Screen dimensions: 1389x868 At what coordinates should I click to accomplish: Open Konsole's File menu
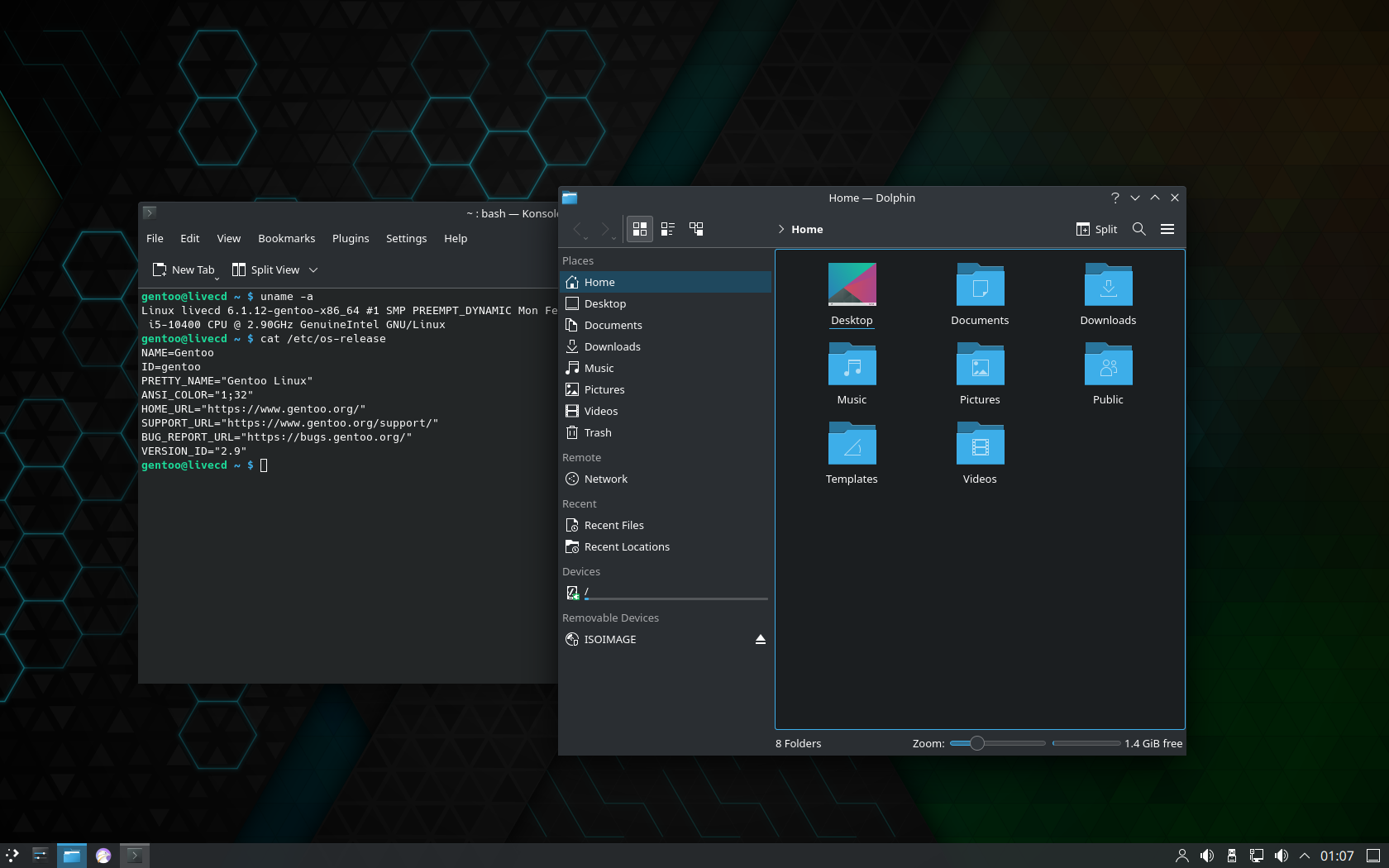[x=155, y=238]
